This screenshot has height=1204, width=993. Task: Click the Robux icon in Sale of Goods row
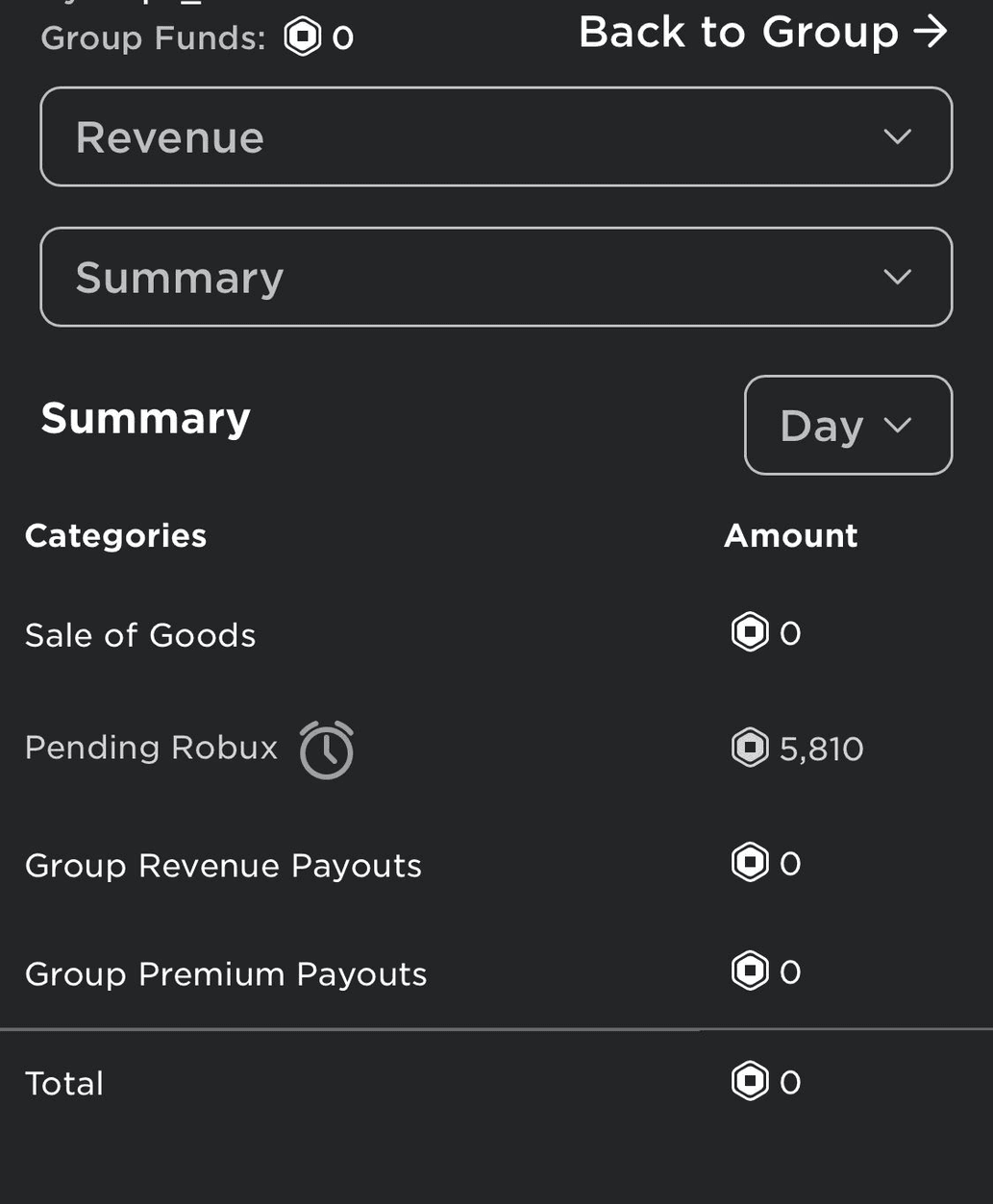pos(750,632)
